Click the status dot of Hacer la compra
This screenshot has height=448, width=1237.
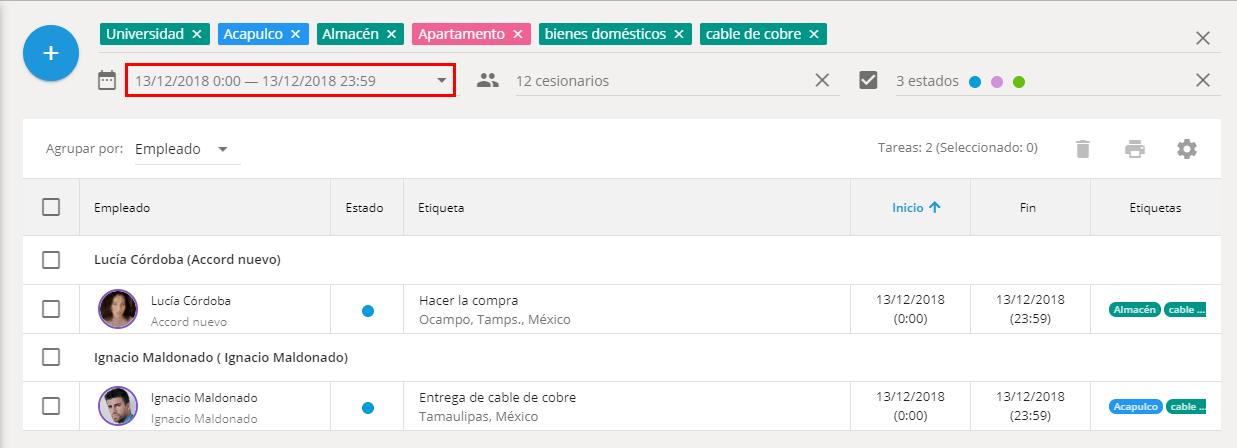[x=368, y=311]
